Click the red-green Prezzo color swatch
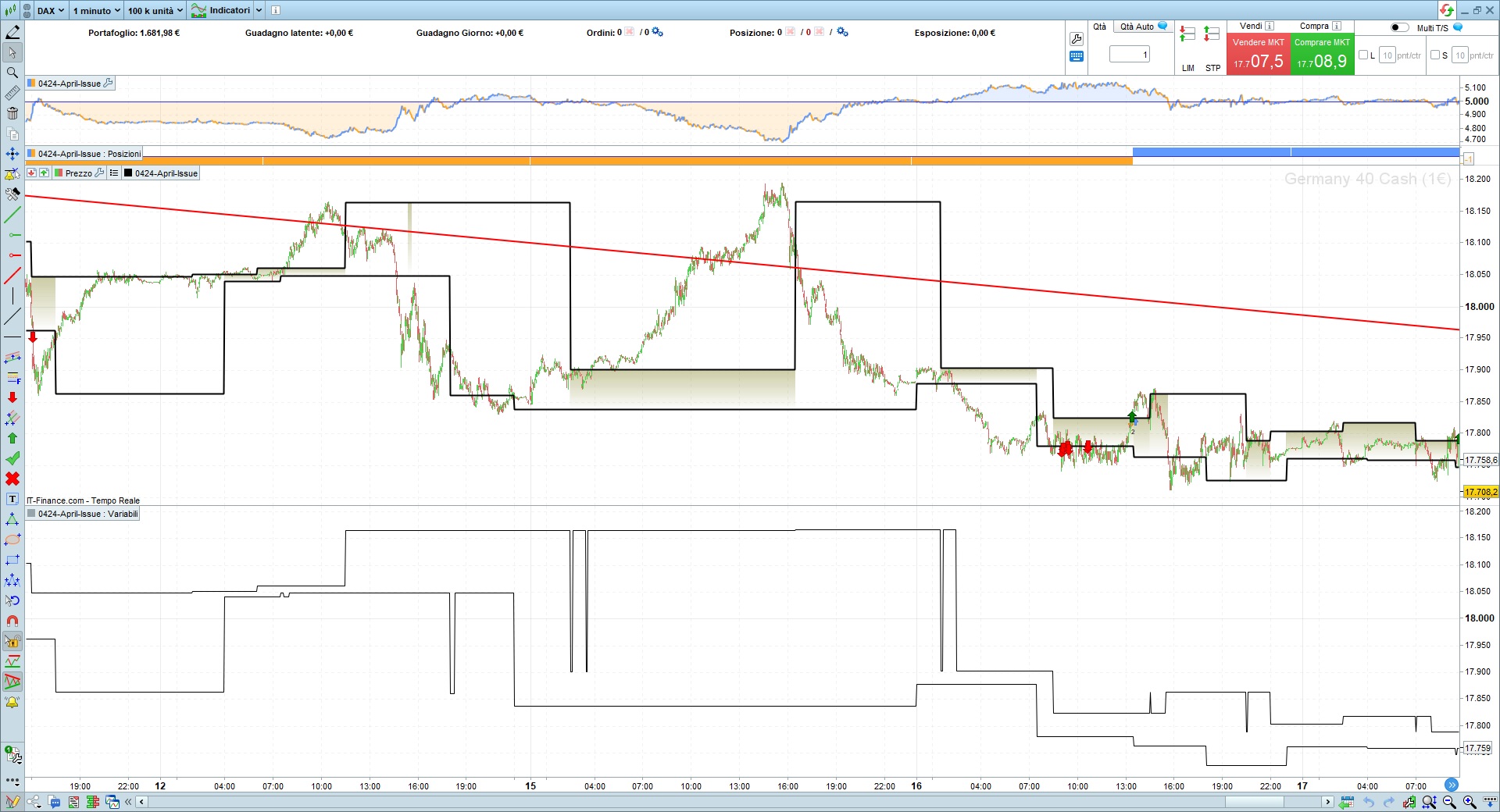The height and width of the screenshot is (812, 1500). tap(59, 173)
